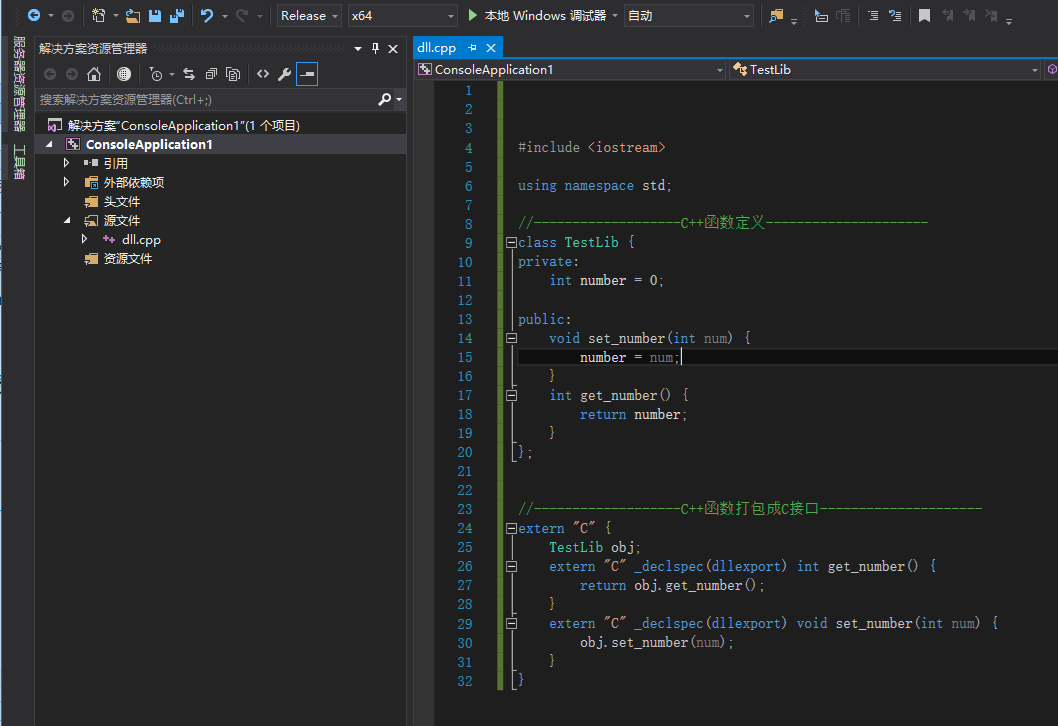Switch to the dll.cpp editor tab
This screenshot has width=1058, height=726.
coord(436,48)
